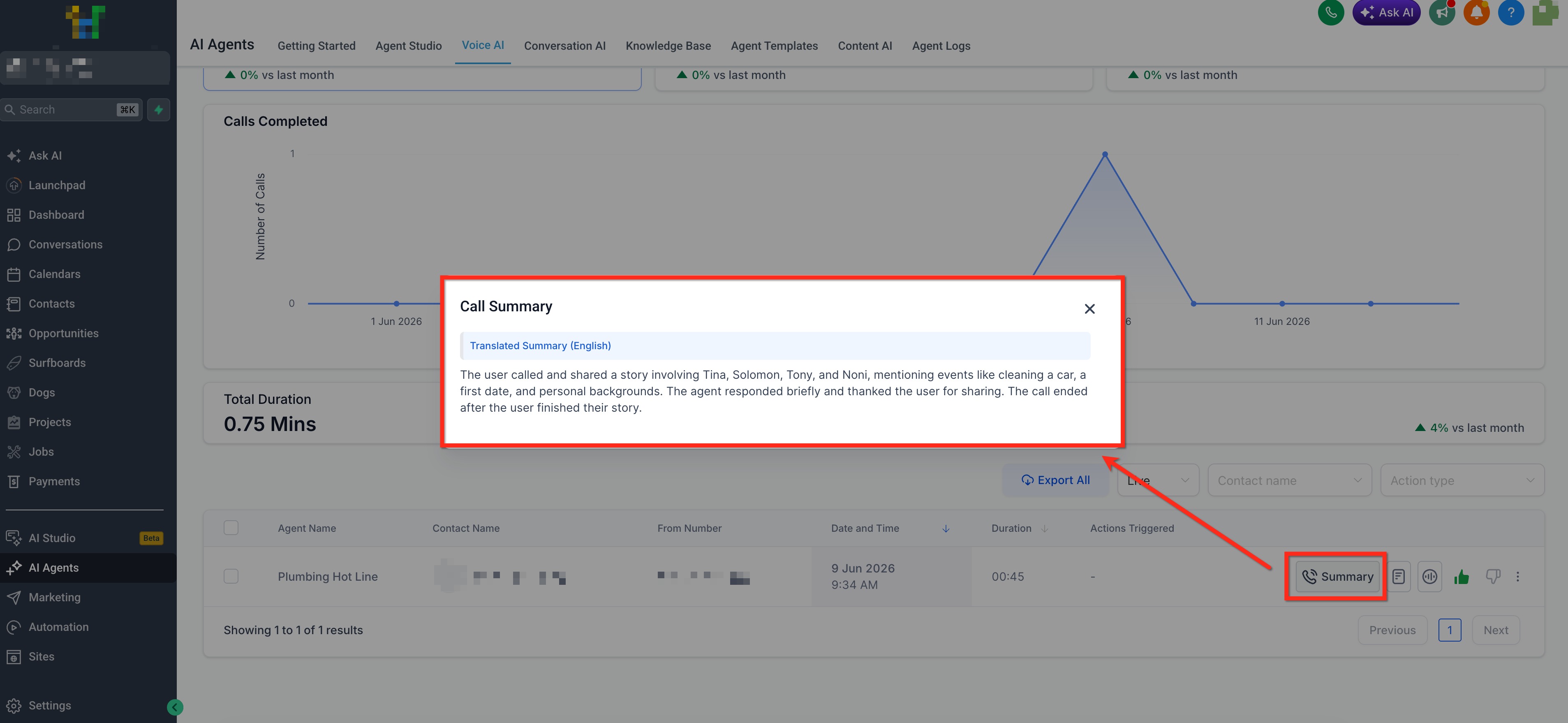The height and width of the screenshot is (723, 1568).
Task: Open the Action type filter dropdown
Action: [x=1462, y=480]
